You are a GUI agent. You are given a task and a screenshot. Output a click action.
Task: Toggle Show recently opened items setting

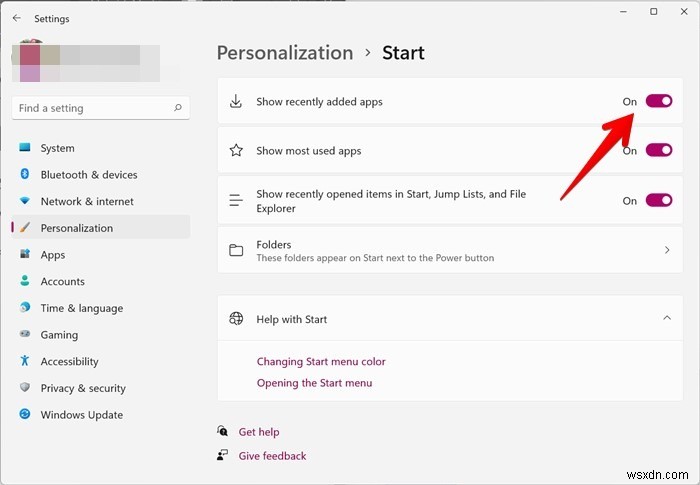(658, 201)
